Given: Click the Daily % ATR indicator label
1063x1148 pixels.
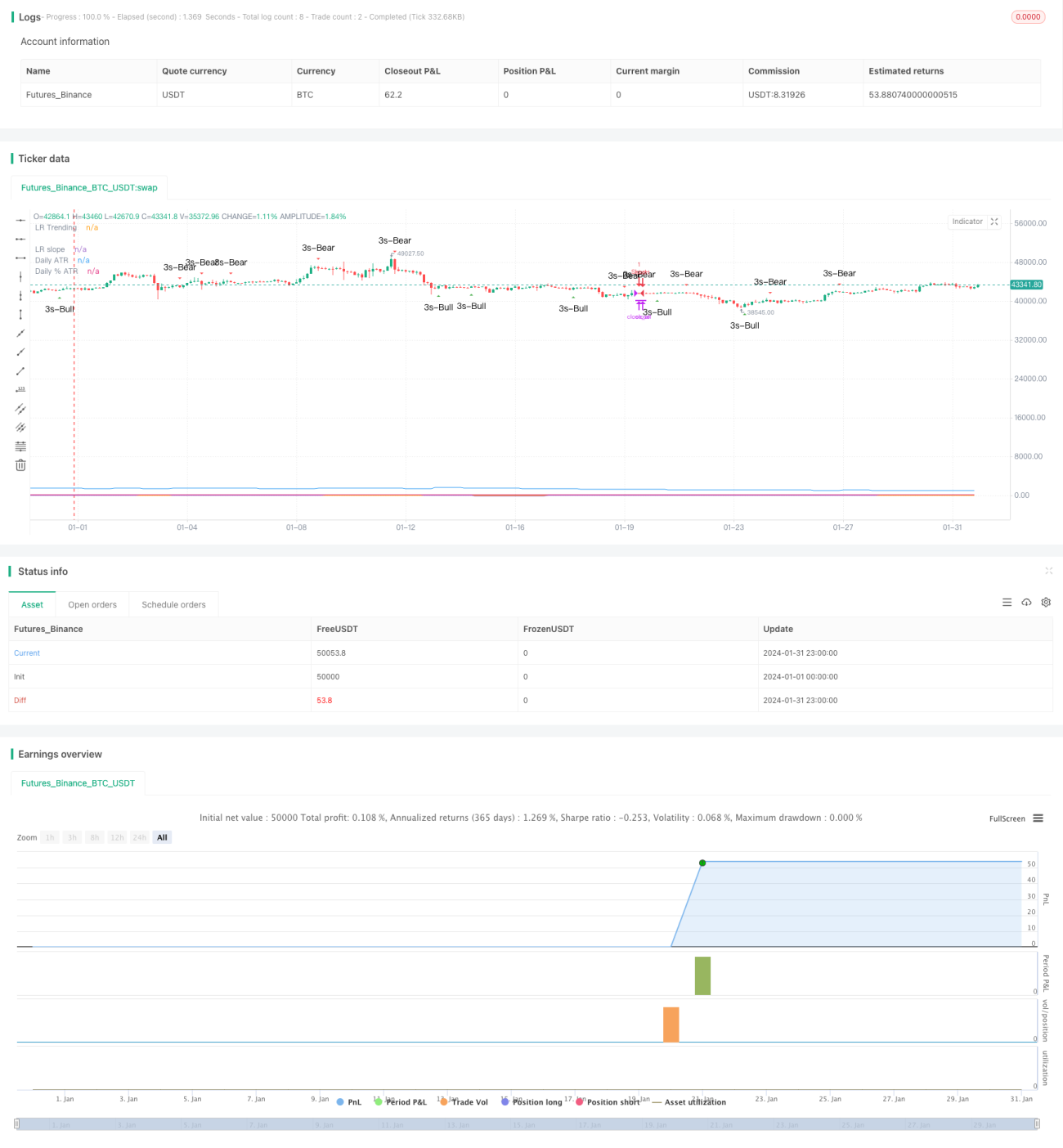Looking at the screenshot, I should click(56, 271).
